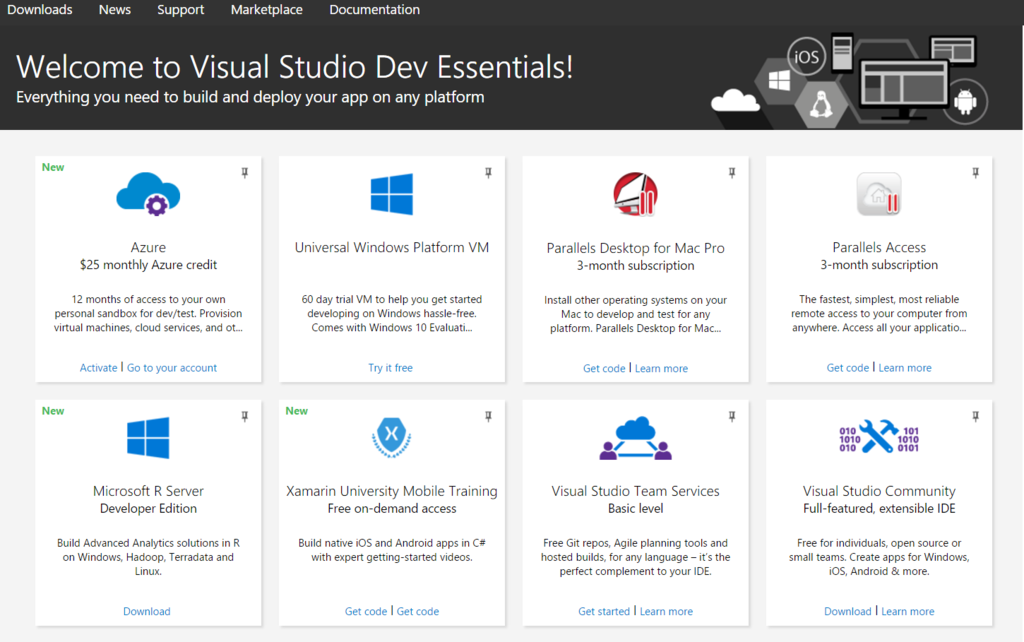The width and height of the screenshot is (1024, 642).
Task: Click the iOS circle in the banner
Action: (x=806, y=57)
